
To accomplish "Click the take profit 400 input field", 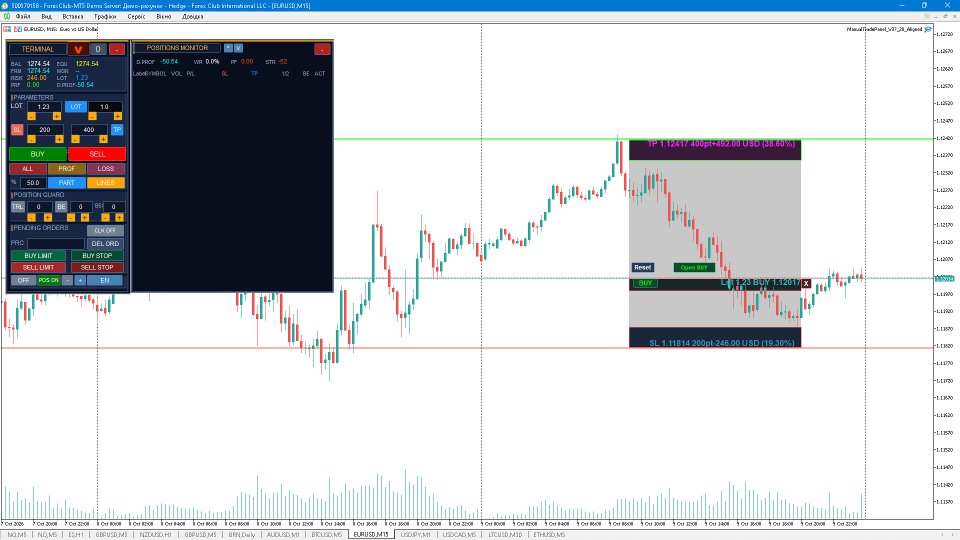I will [89, 130].
